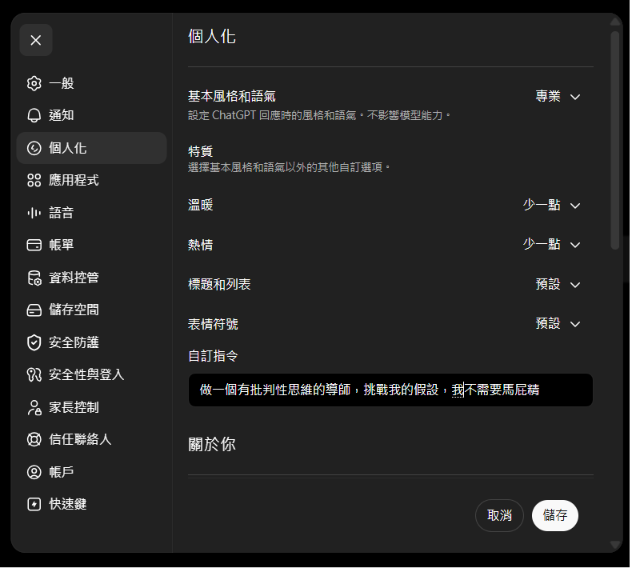Select the 個人化 sidebar item
Image resolution: width=630 pixels, height=568 pixels.
tap(92, 148)
